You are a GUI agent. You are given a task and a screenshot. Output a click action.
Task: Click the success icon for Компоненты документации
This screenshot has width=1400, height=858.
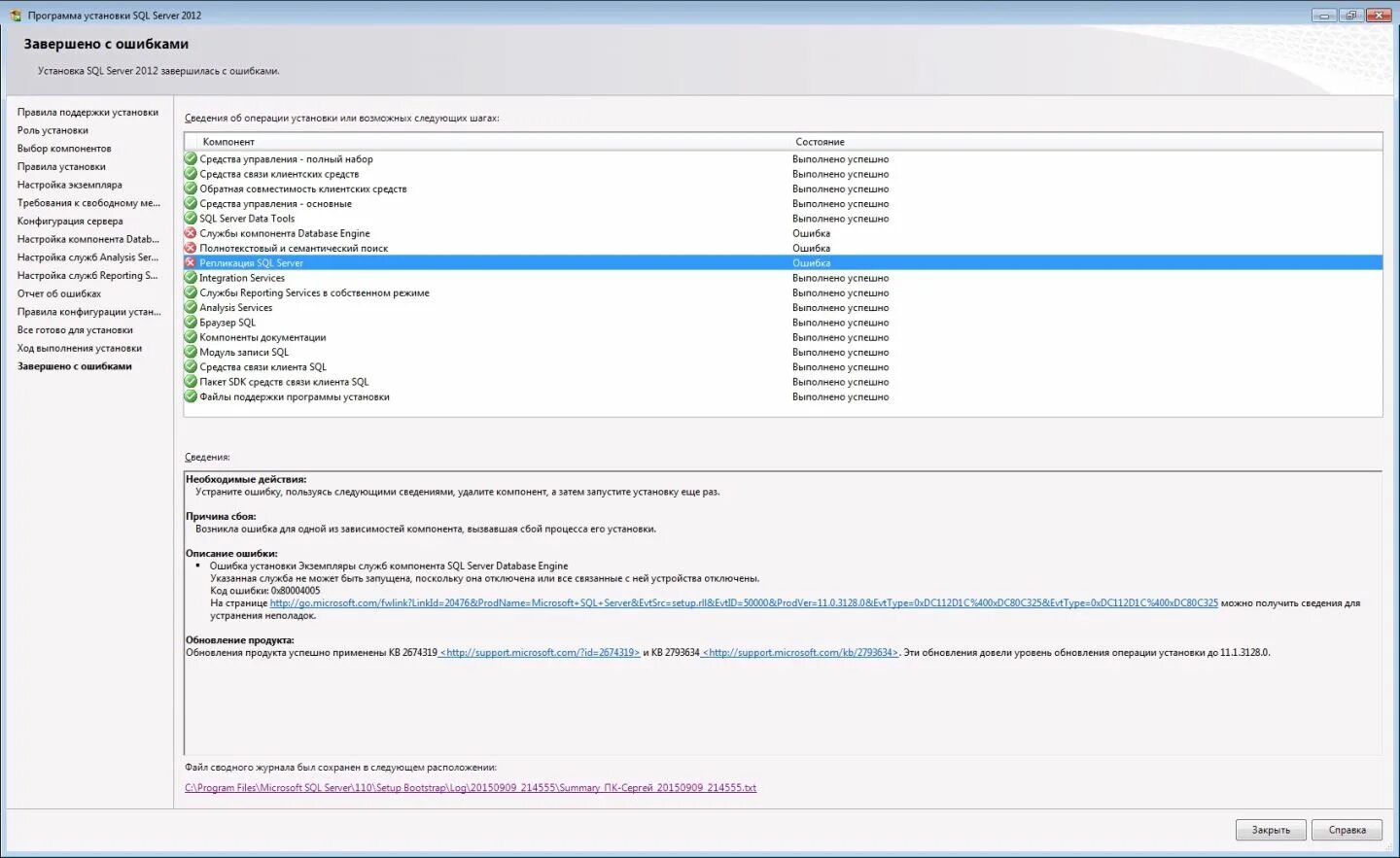pos(191,337)
